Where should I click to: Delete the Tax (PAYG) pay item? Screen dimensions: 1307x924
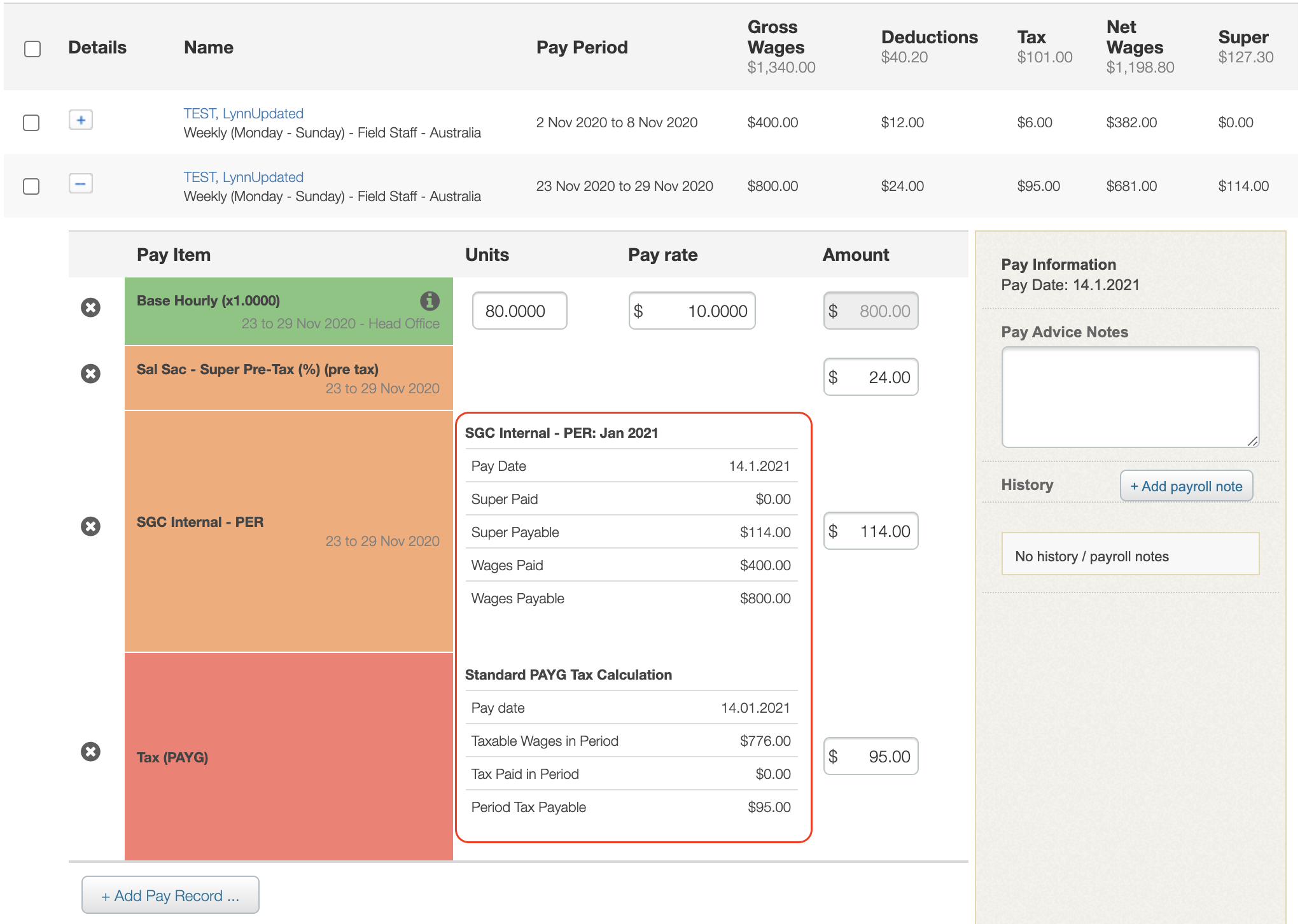click(x=90, y=752)
